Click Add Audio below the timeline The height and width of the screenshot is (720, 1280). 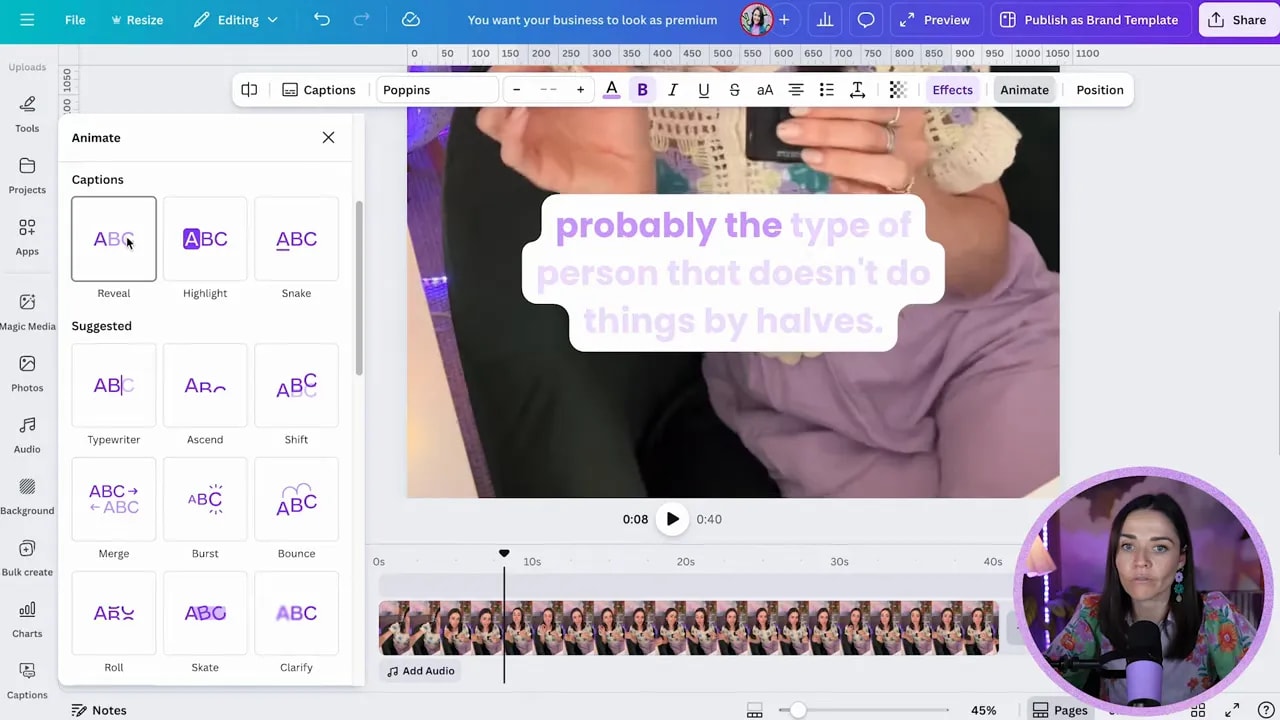[x=420, y=671]
